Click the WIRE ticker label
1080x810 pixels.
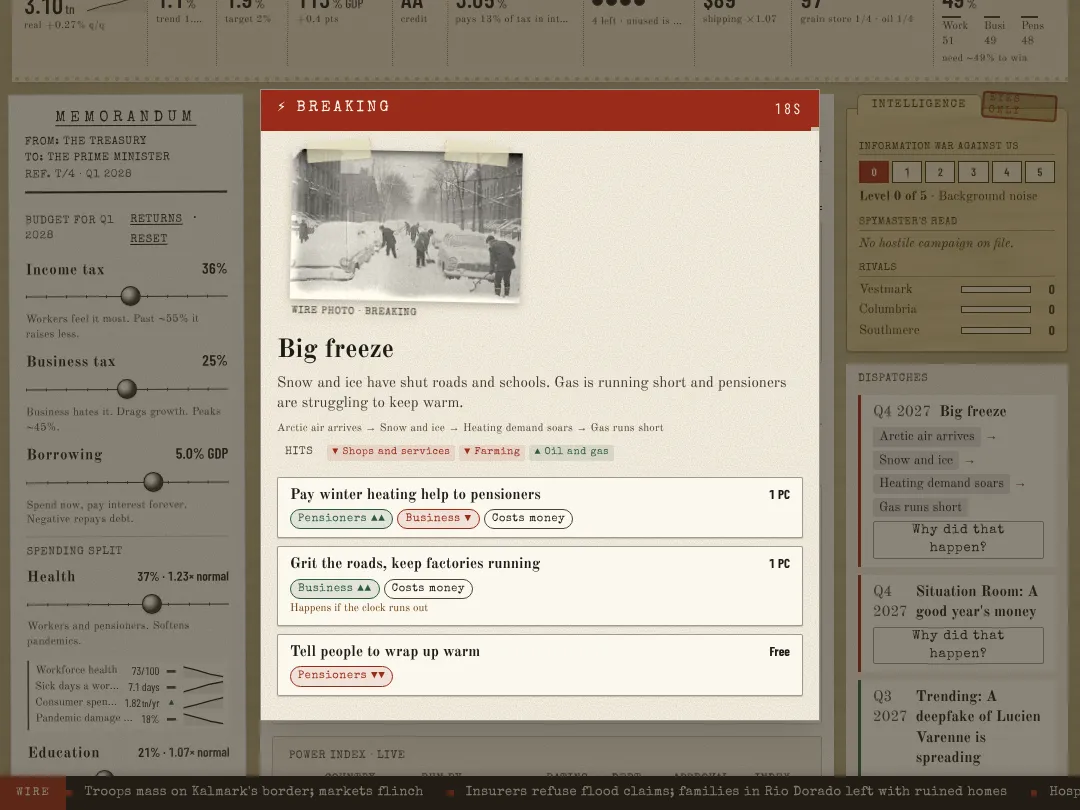point(32,791)
